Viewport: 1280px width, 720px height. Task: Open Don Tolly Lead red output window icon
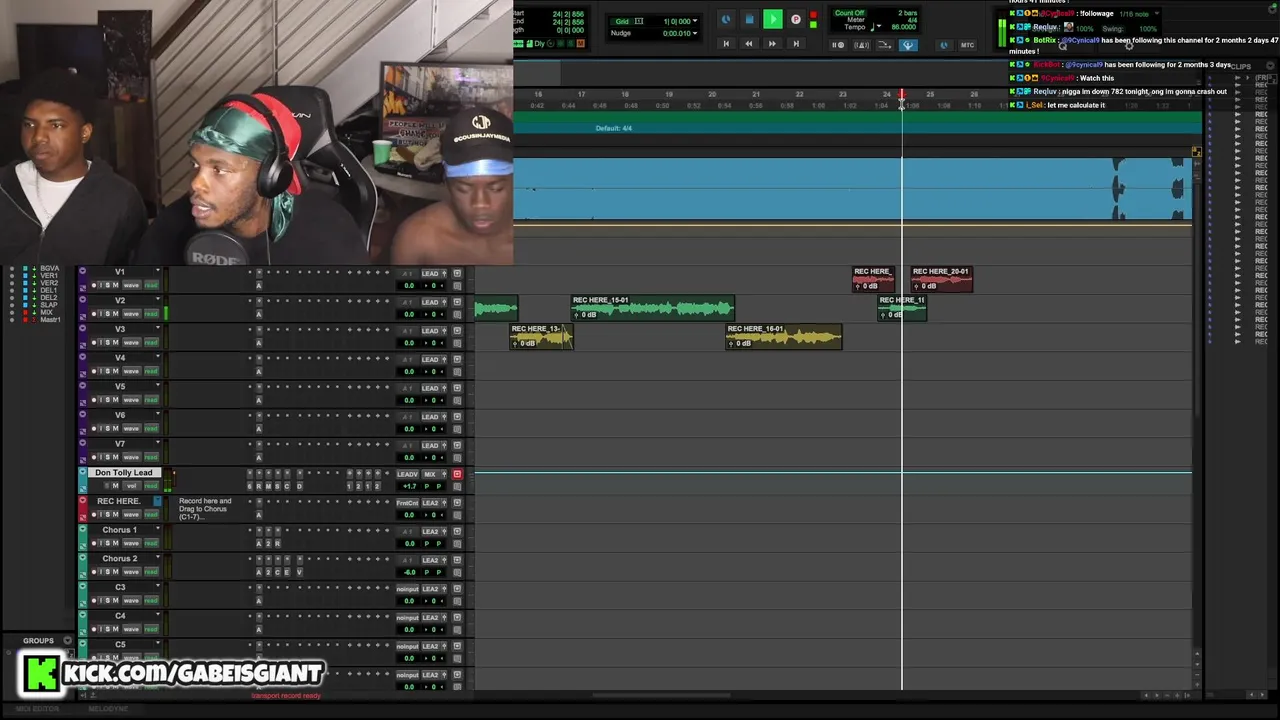[457, 474]
